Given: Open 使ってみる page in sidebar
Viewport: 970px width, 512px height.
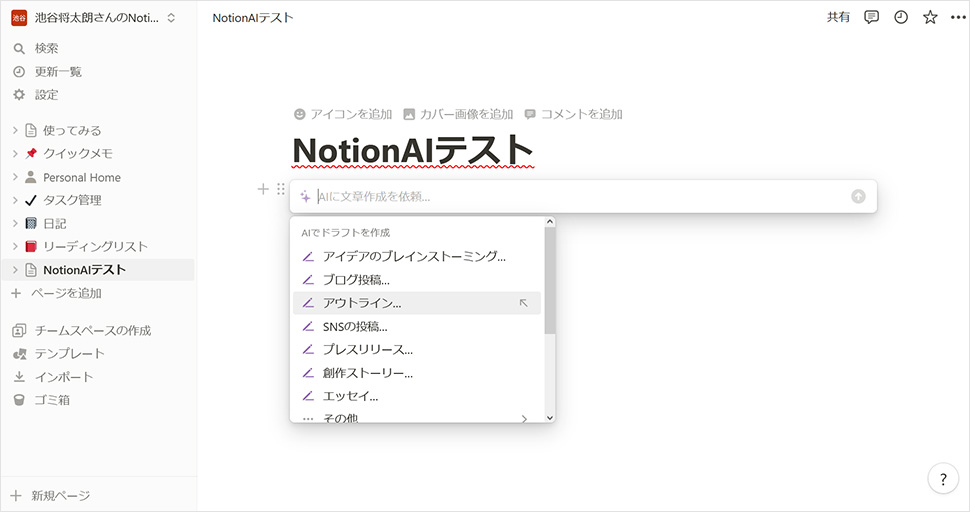Looking at the screenshot, I should [72, 130].
